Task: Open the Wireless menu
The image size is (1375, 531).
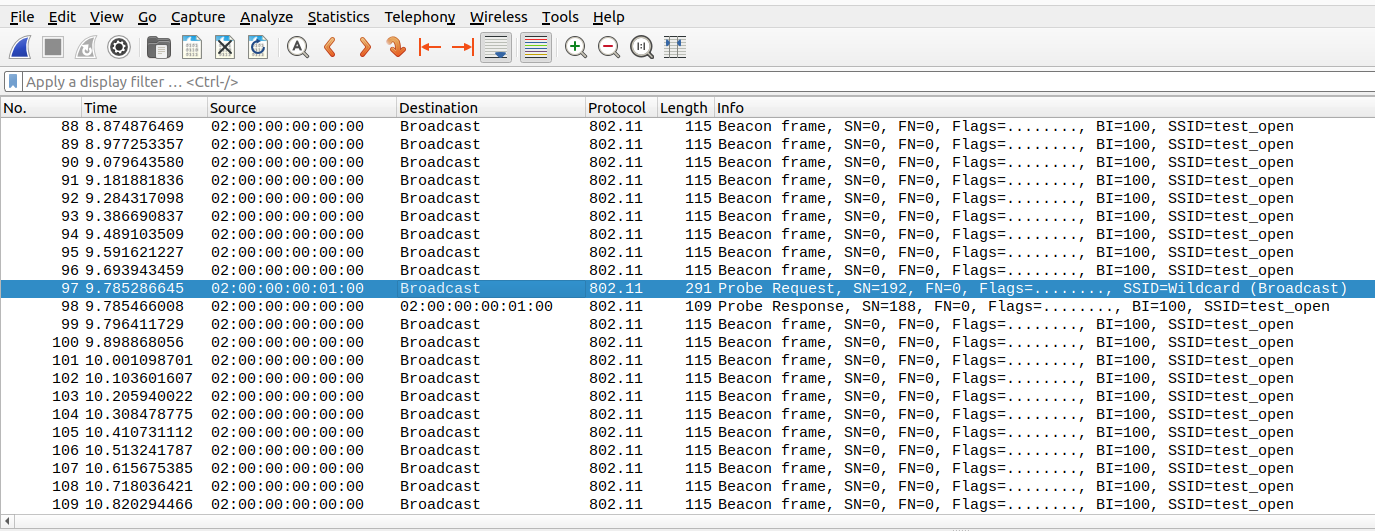Action: (x=498, y=17)
